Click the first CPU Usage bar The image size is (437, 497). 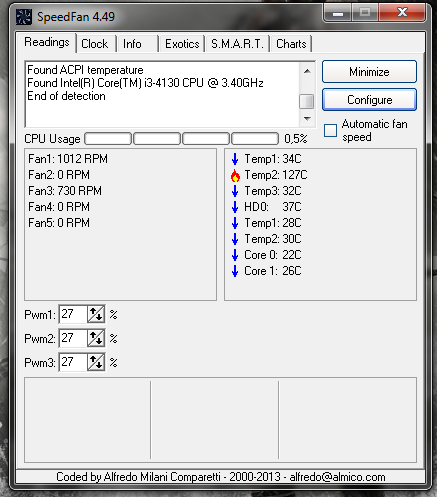[x=108, y=139]
